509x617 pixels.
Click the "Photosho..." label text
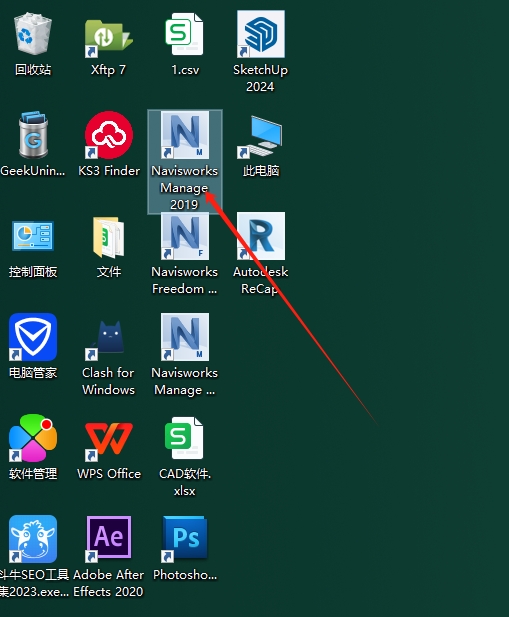[185, 575]
